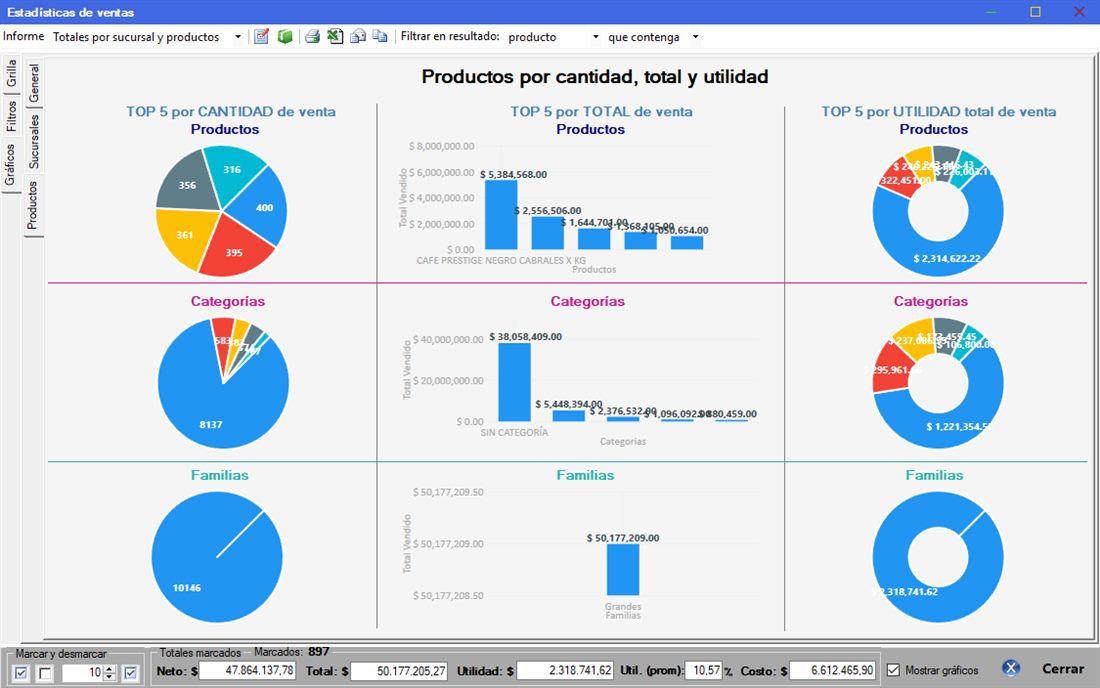Export results to Excel
Screen dimensions: 1100x688
335,36
